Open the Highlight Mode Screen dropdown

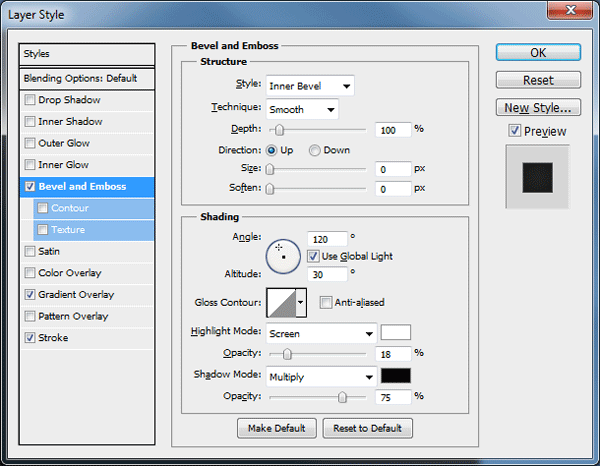321,334
